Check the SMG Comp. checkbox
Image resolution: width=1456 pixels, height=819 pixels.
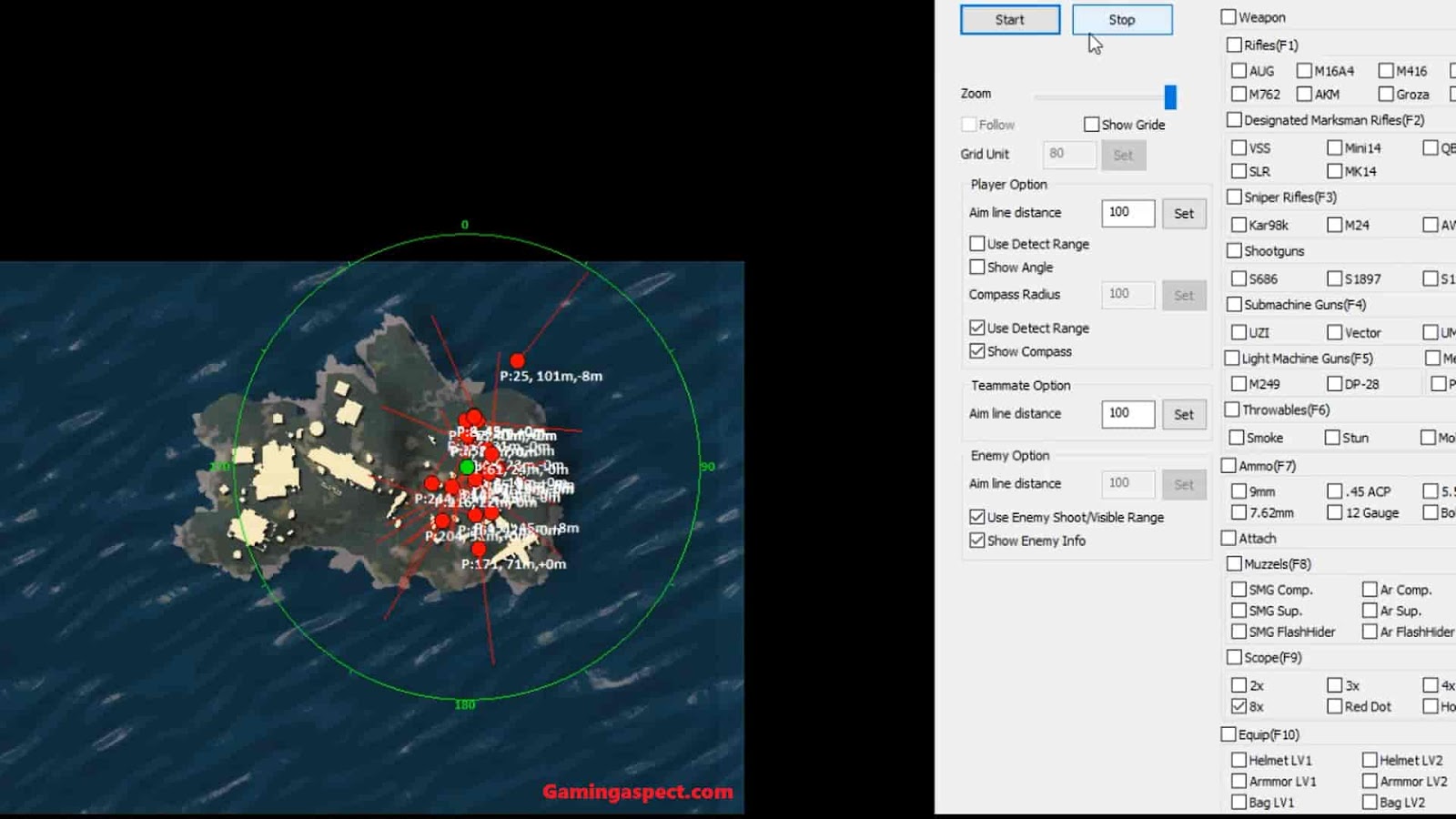pyautogui.click(x=1239, y=590)
